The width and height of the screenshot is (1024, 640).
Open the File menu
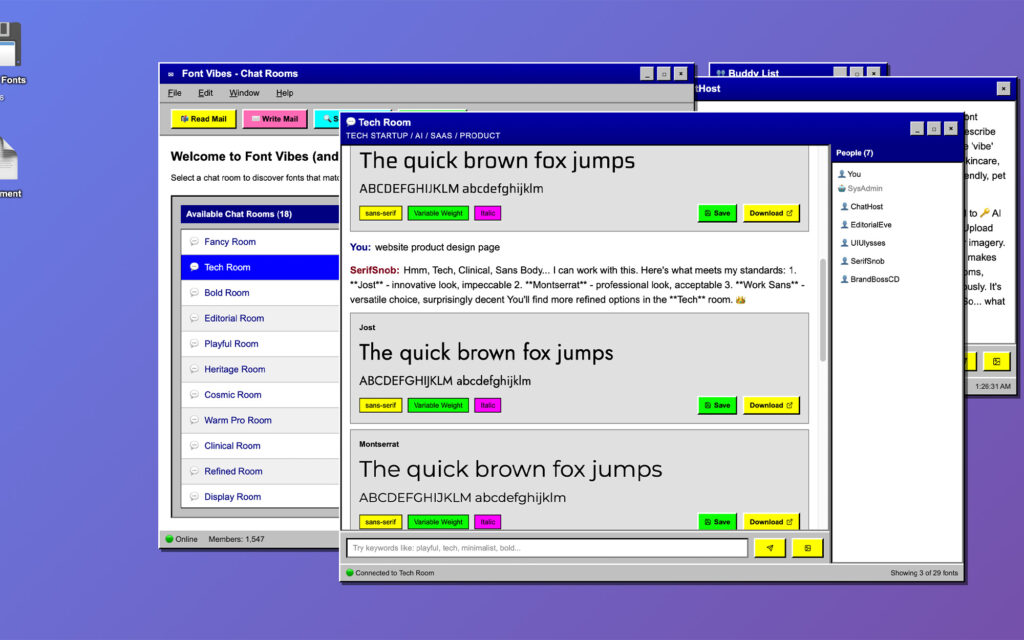click(175, 93)
